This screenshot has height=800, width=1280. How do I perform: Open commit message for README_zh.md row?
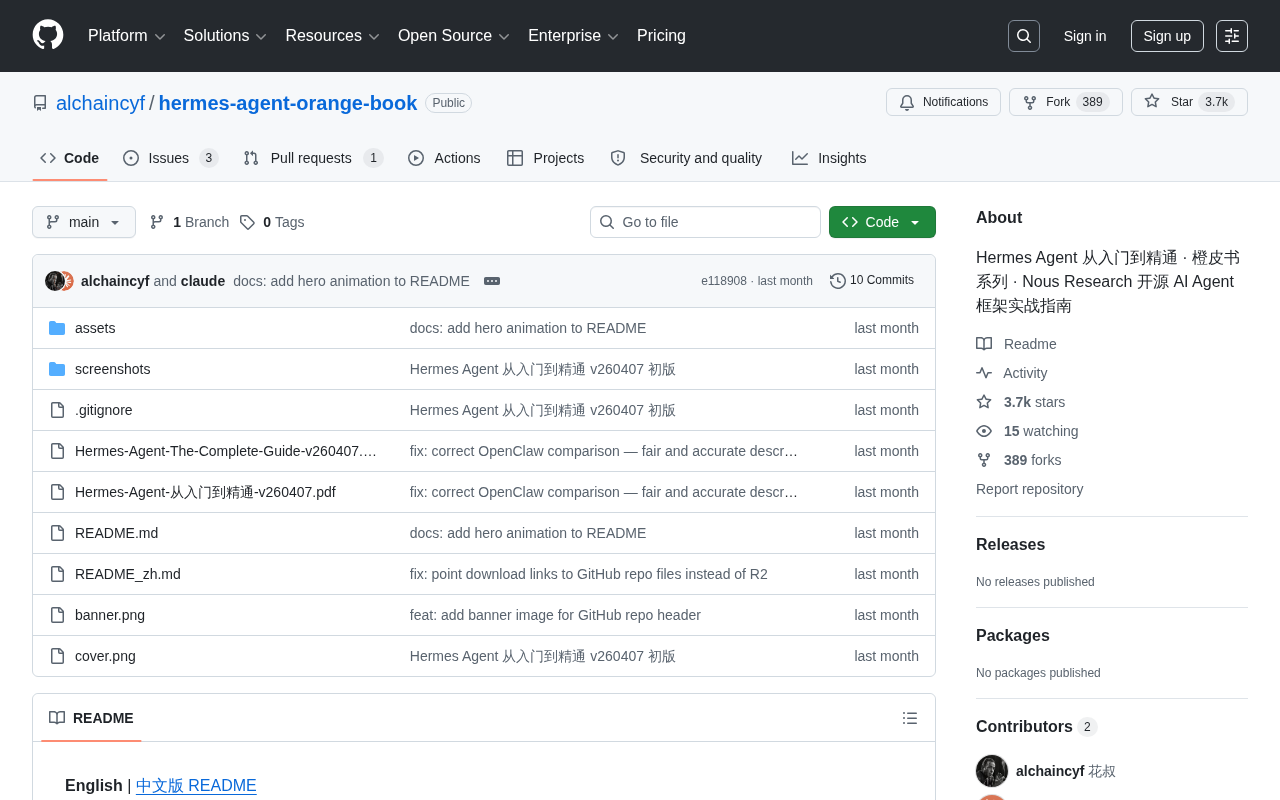[589, 574]
